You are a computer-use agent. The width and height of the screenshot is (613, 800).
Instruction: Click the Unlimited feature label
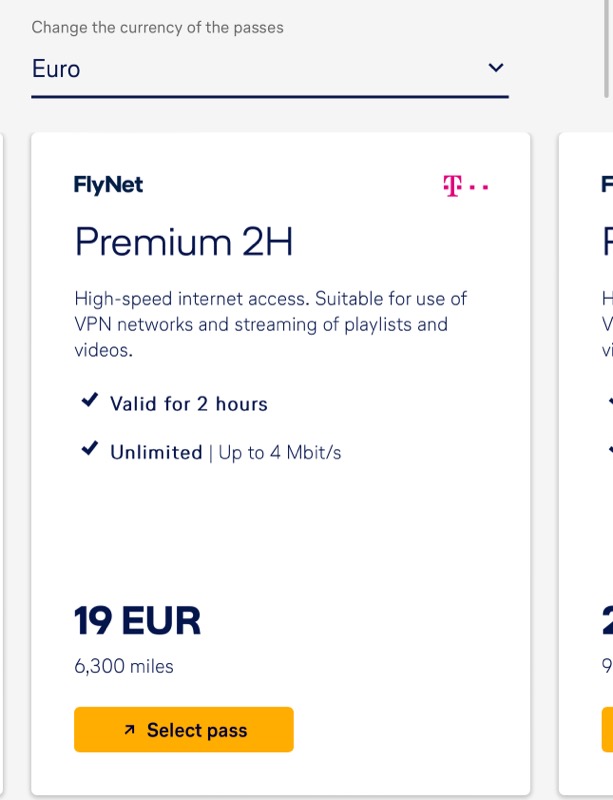(x=156, y=453)
